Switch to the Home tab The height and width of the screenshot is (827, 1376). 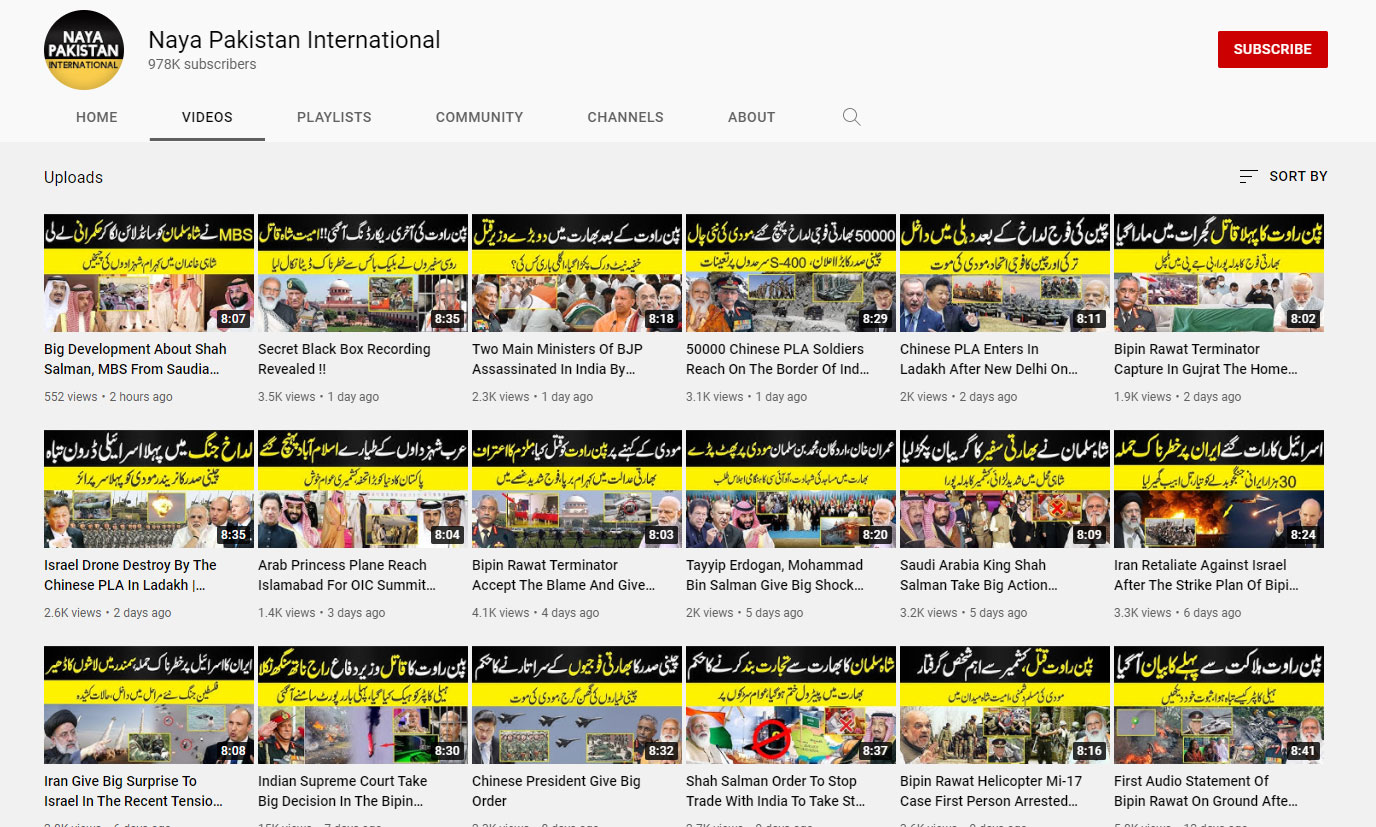point(97,117)
